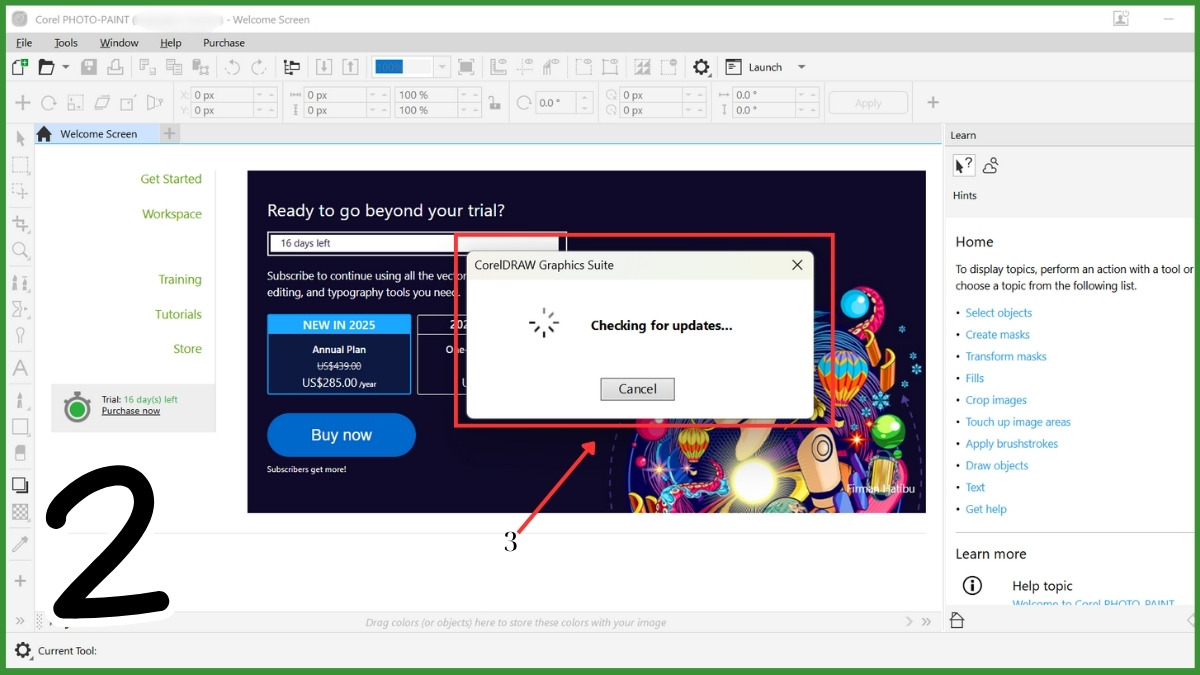The height and width of the screenshot is (675, 1200).
Task: Click the status bar gear icon
Action: [23, 651]
